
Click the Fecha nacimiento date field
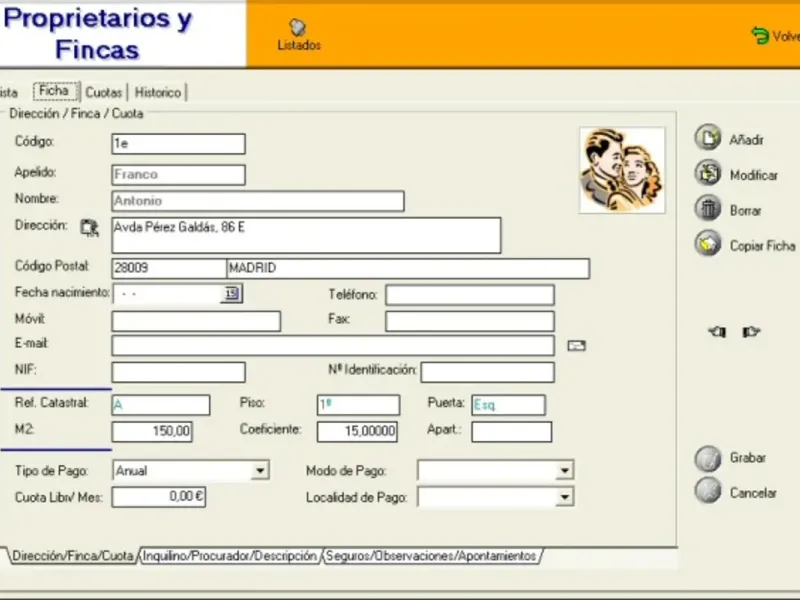click(x=167, y=293)
